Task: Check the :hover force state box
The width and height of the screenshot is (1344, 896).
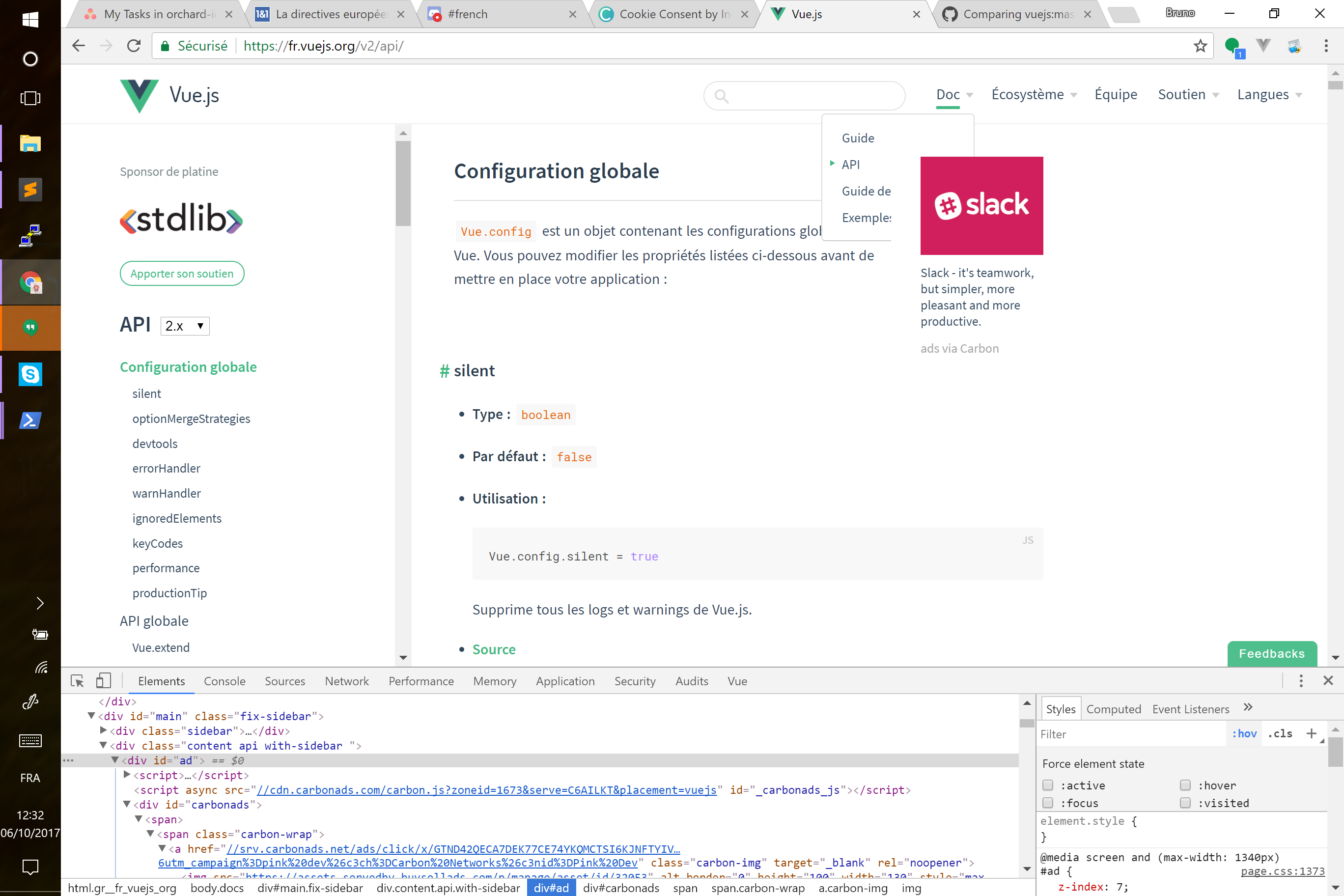Action: coord(1185,785)
